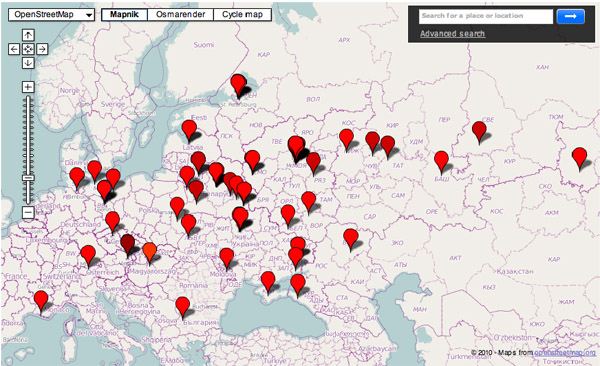Switch to the Osmarender tab

180,15
